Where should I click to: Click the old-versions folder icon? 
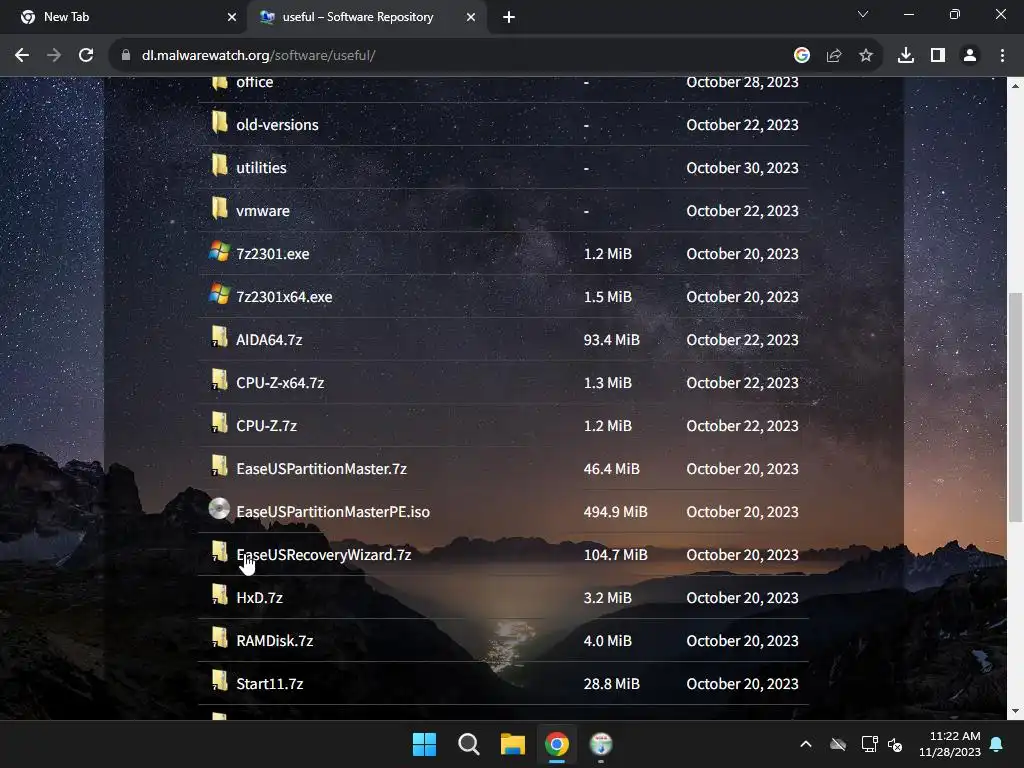[219, 123]
